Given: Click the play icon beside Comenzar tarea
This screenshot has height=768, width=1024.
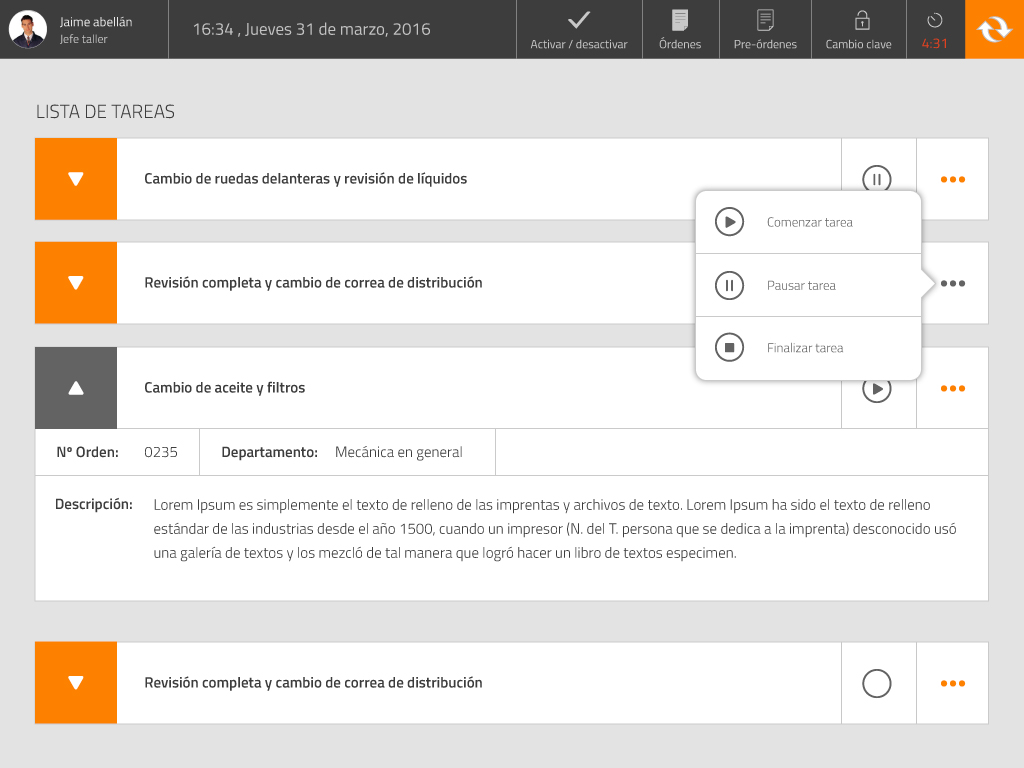Looking at the screenshot, I should point(729,222).
